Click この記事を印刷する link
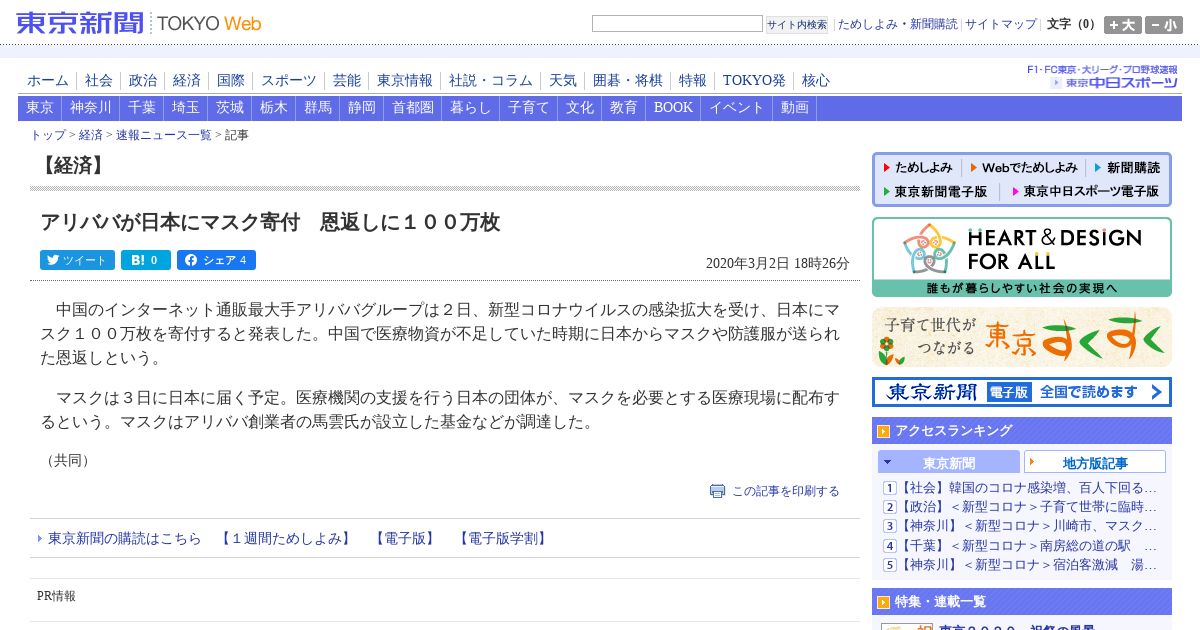The height and width of the screenshot is (630, 1200). (786, 491)
